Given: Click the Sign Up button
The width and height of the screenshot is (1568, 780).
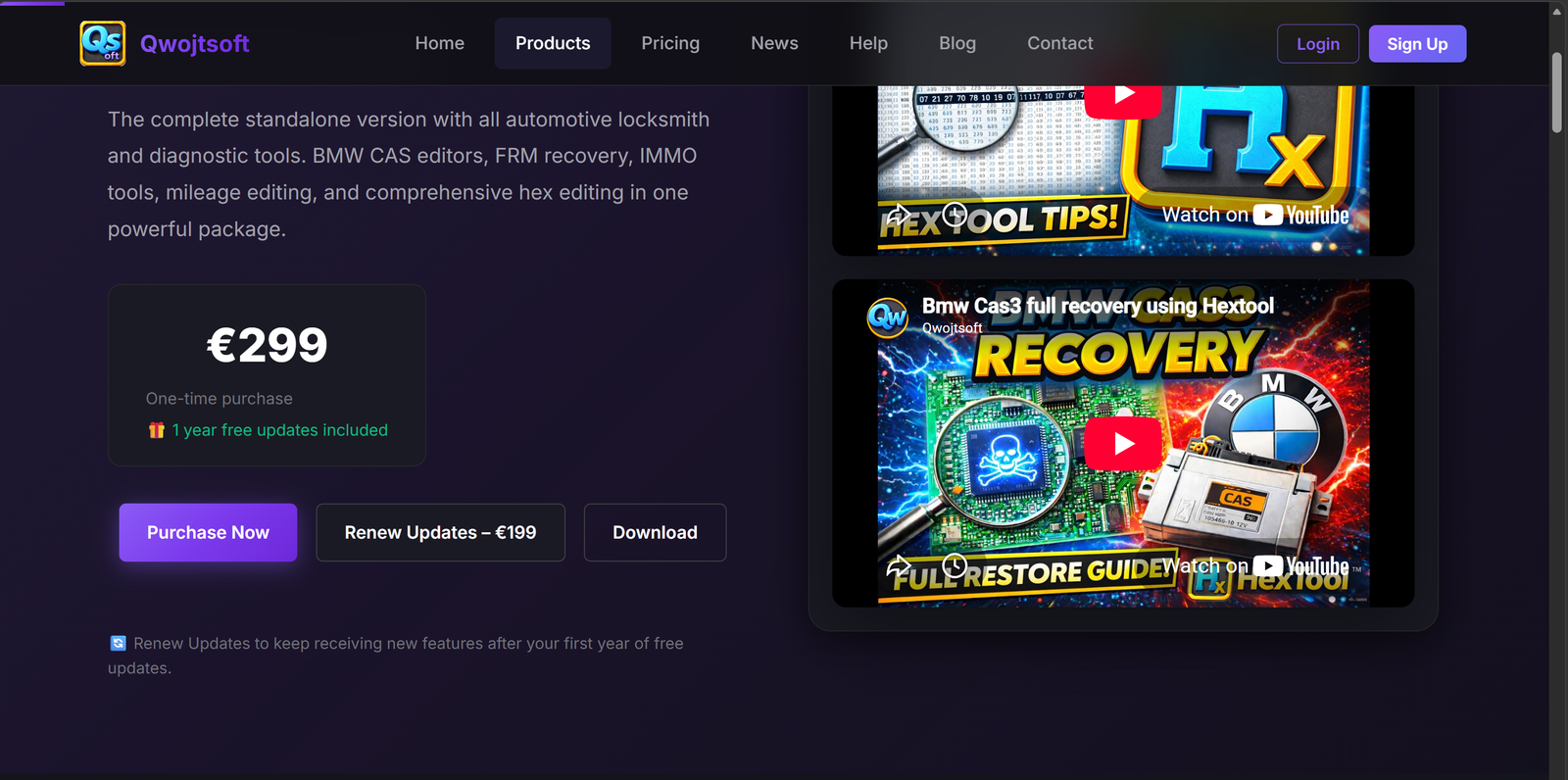Looking at the screenshot, I should pos(1417,44).
